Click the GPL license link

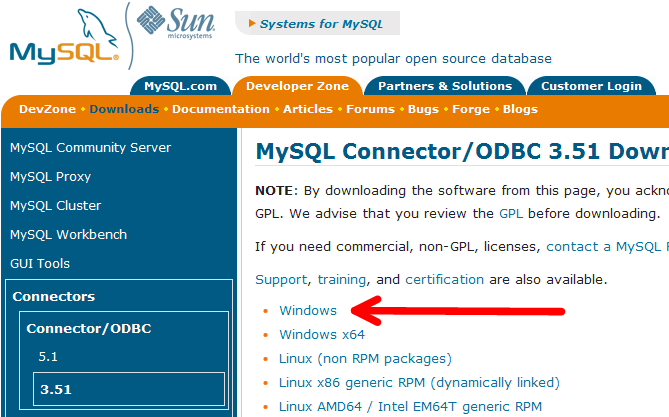click(511, 213)
